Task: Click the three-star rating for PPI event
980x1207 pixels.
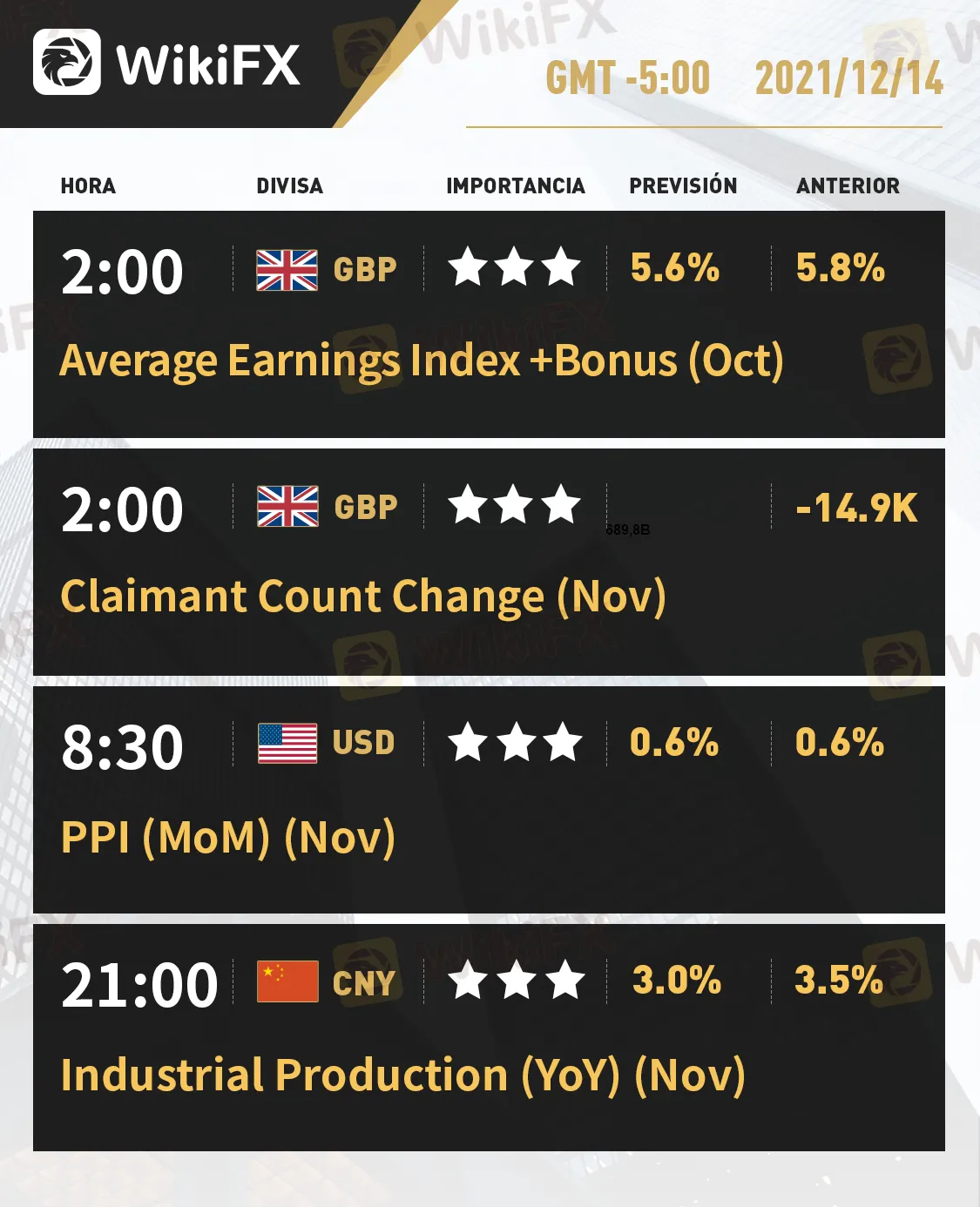Action: coord(515,743)
